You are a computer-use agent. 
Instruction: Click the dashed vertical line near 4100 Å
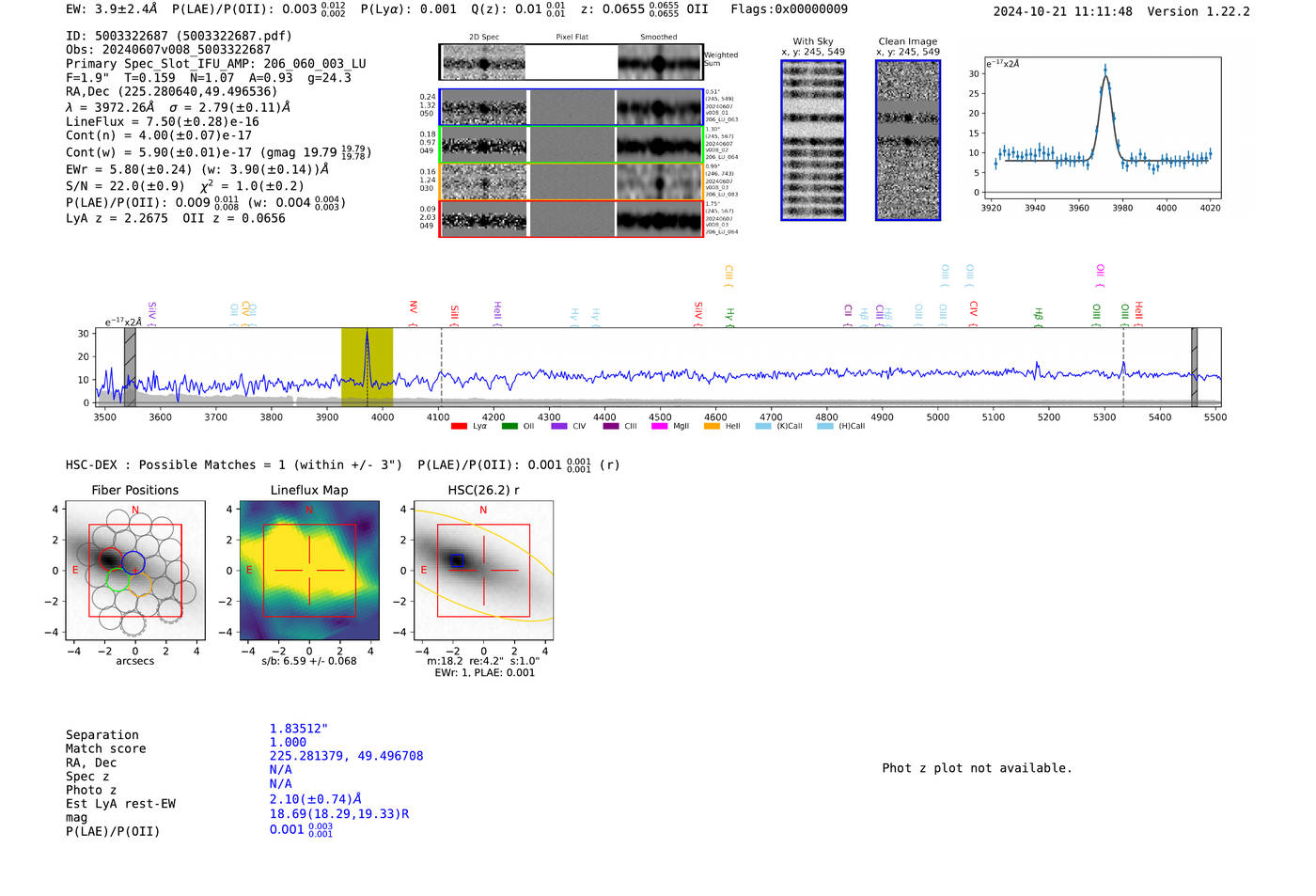click(x=442, y=367)
